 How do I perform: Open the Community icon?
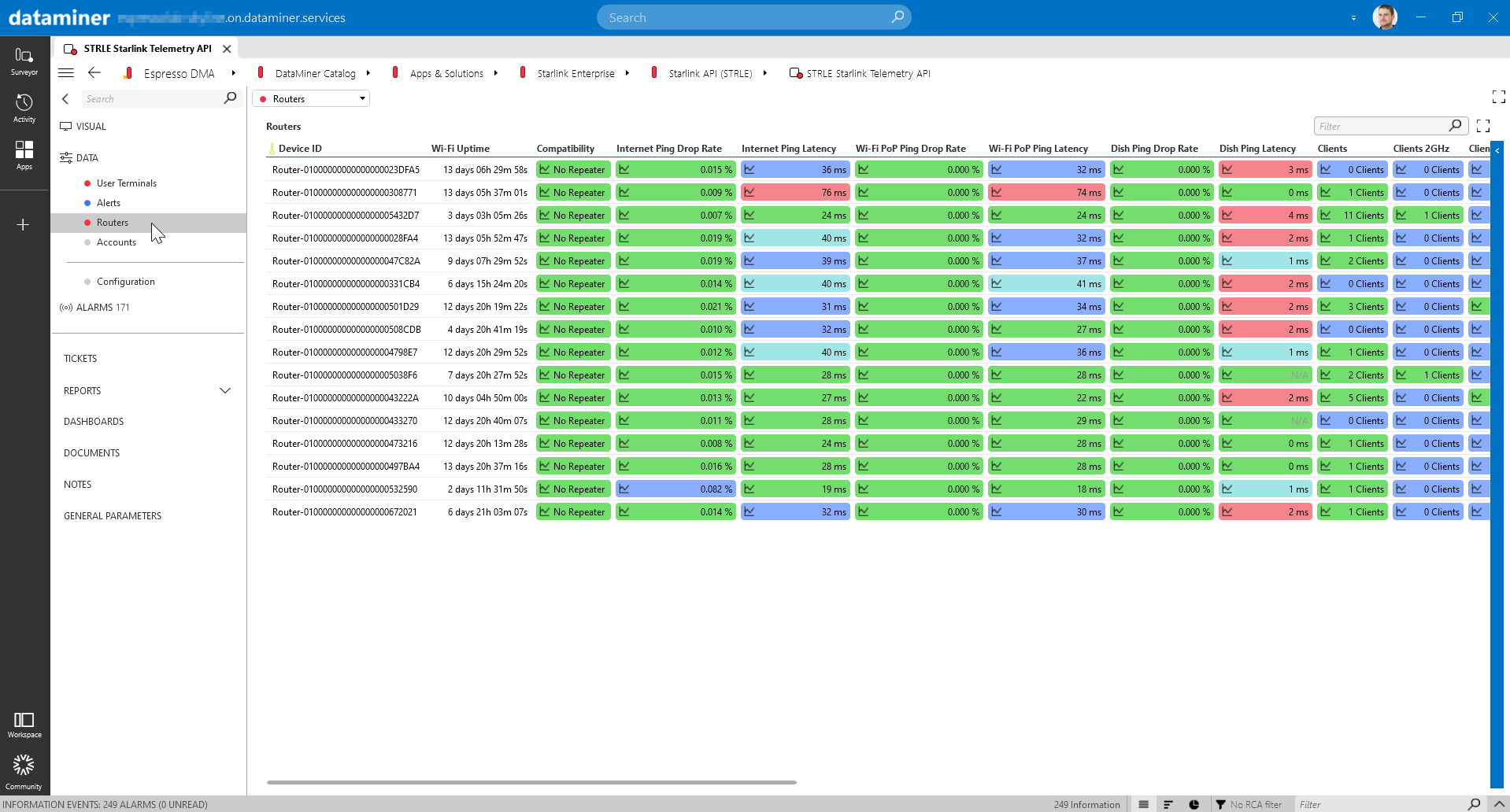[24, 772]
